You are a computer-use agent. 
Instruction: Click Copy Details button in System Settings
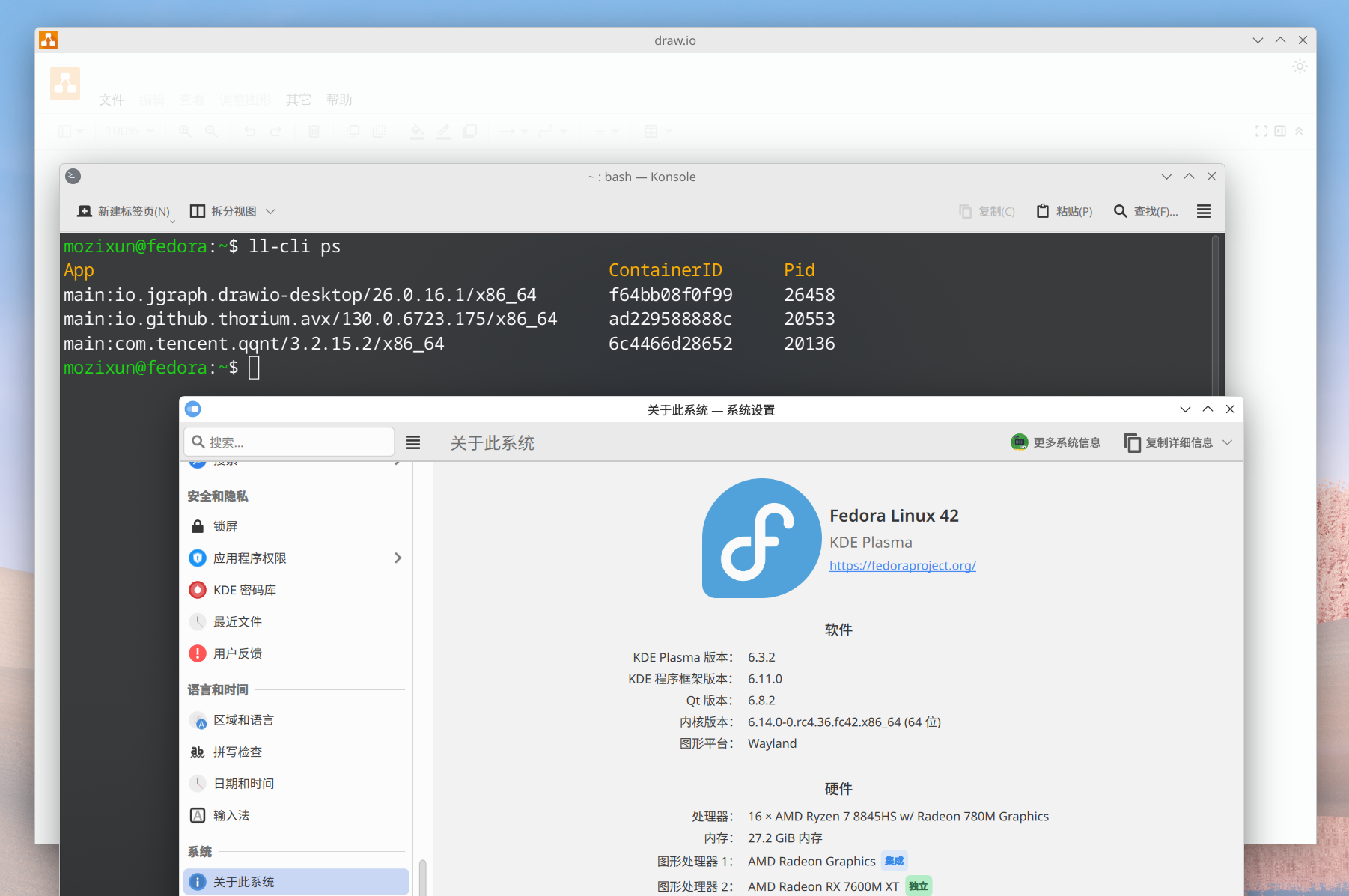pyautogui.click(x=1168, y=442)
